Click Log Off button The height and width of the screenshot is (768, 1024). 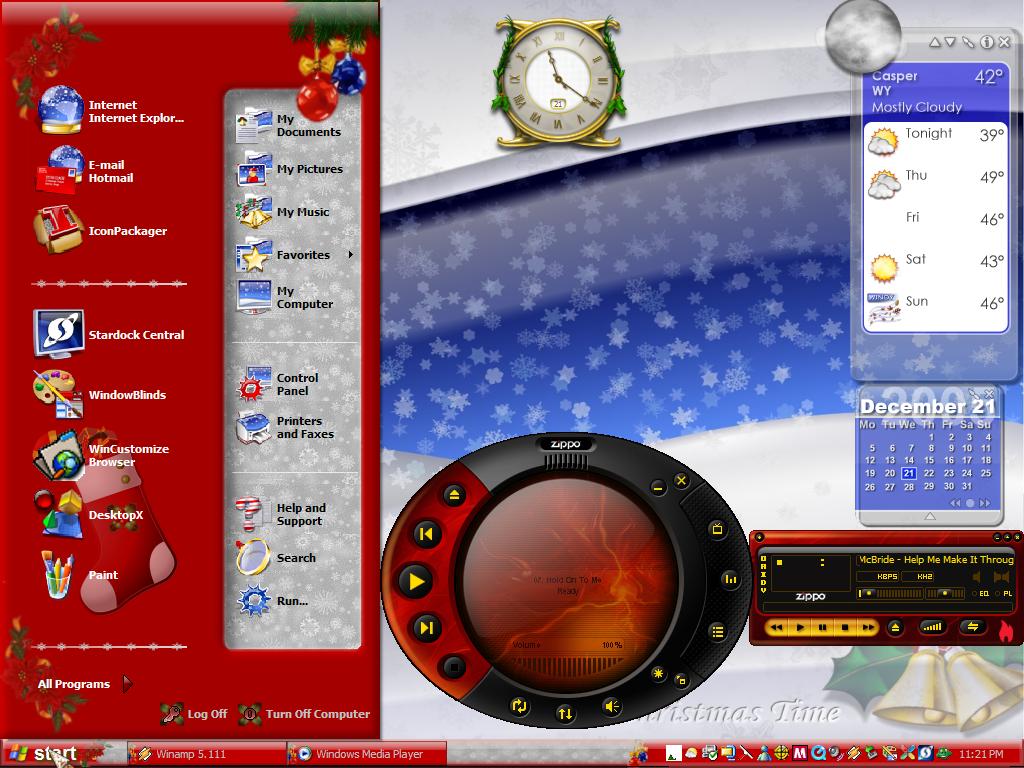(x=194, y=714)
